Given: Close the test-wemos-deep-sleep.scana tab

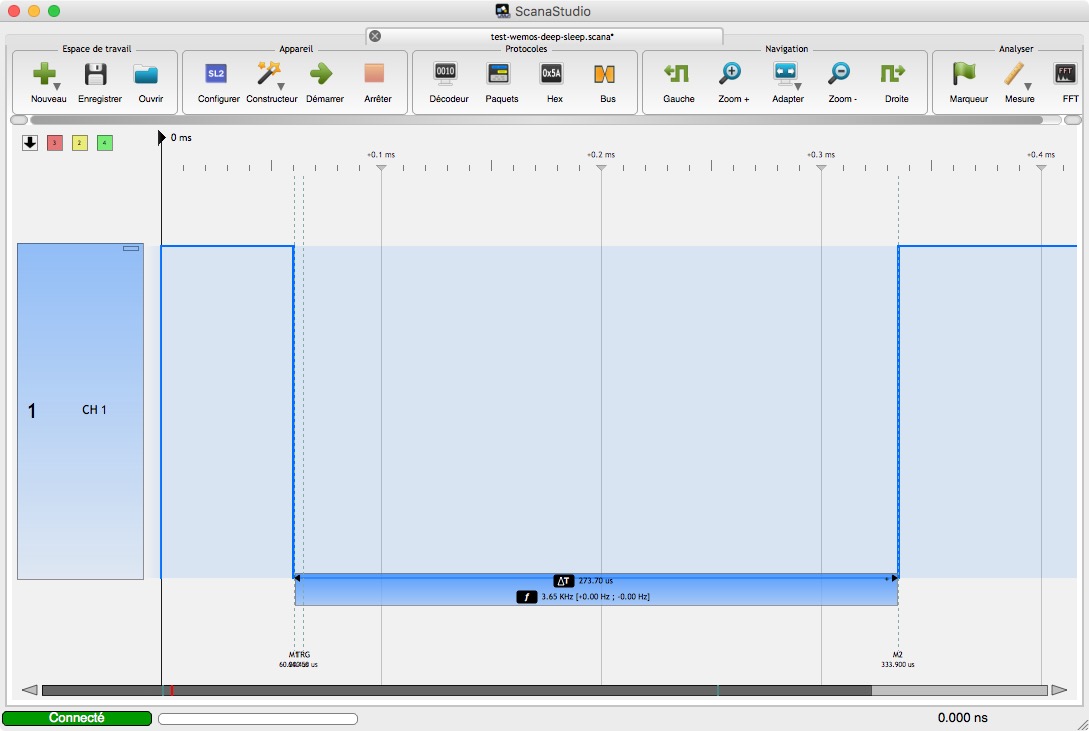Looking at the screenshot, I should coord(375,36).
